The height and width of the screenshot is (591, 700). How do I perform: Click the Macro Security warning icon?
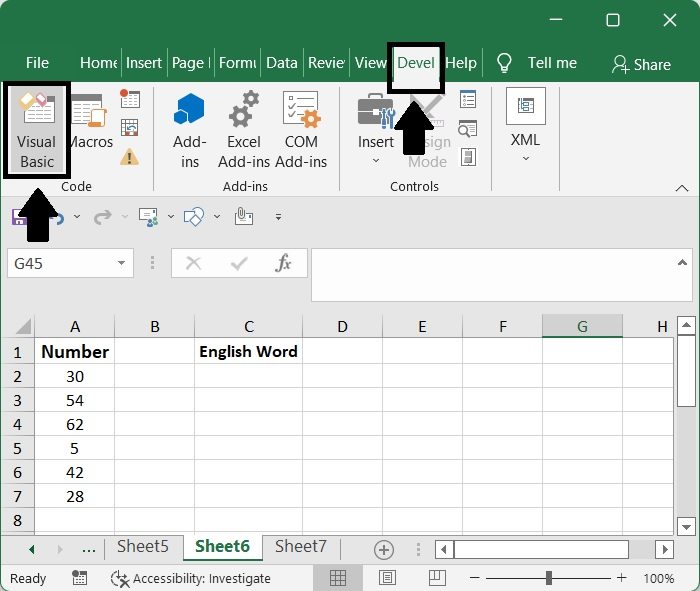click(130, 156)
